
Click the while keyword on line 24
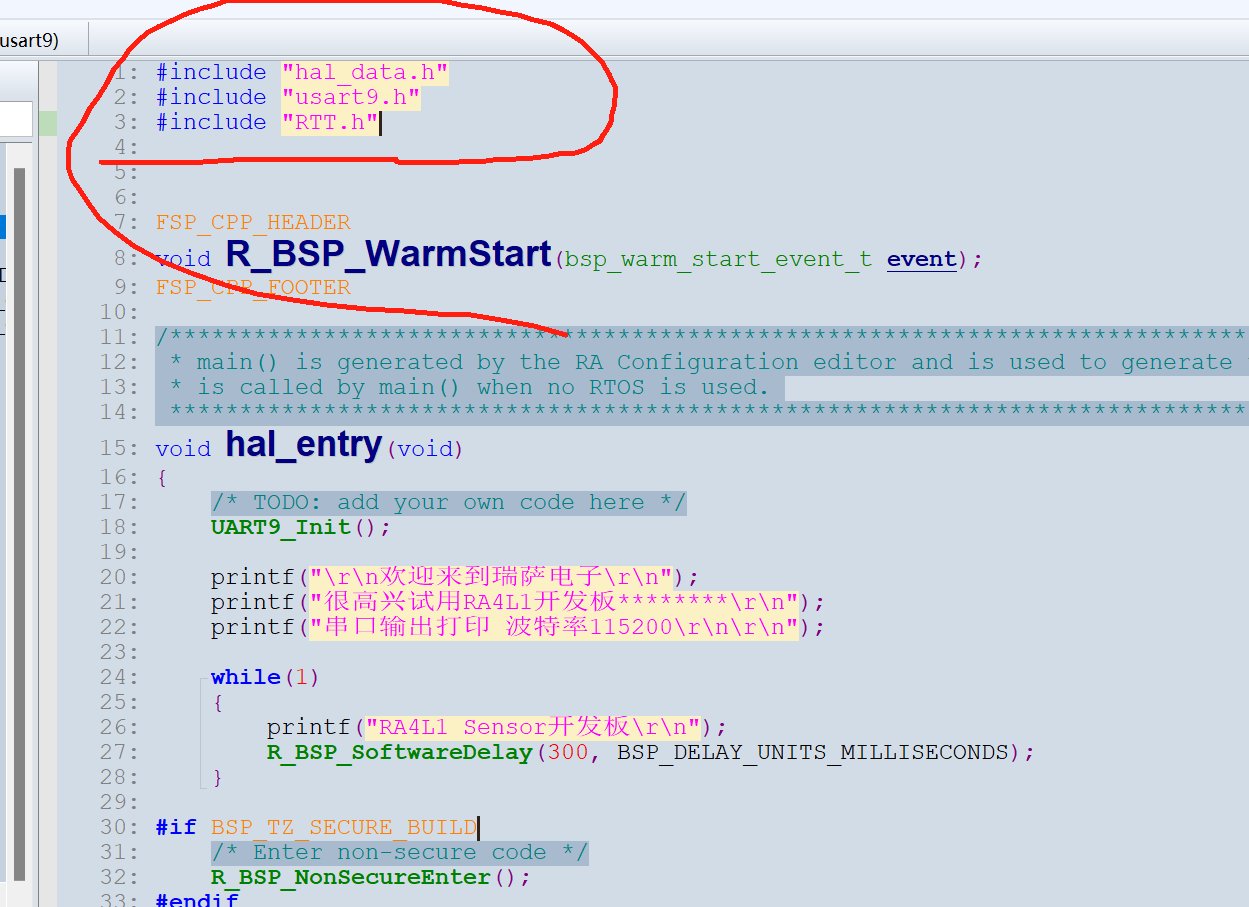tap(246, 677)
